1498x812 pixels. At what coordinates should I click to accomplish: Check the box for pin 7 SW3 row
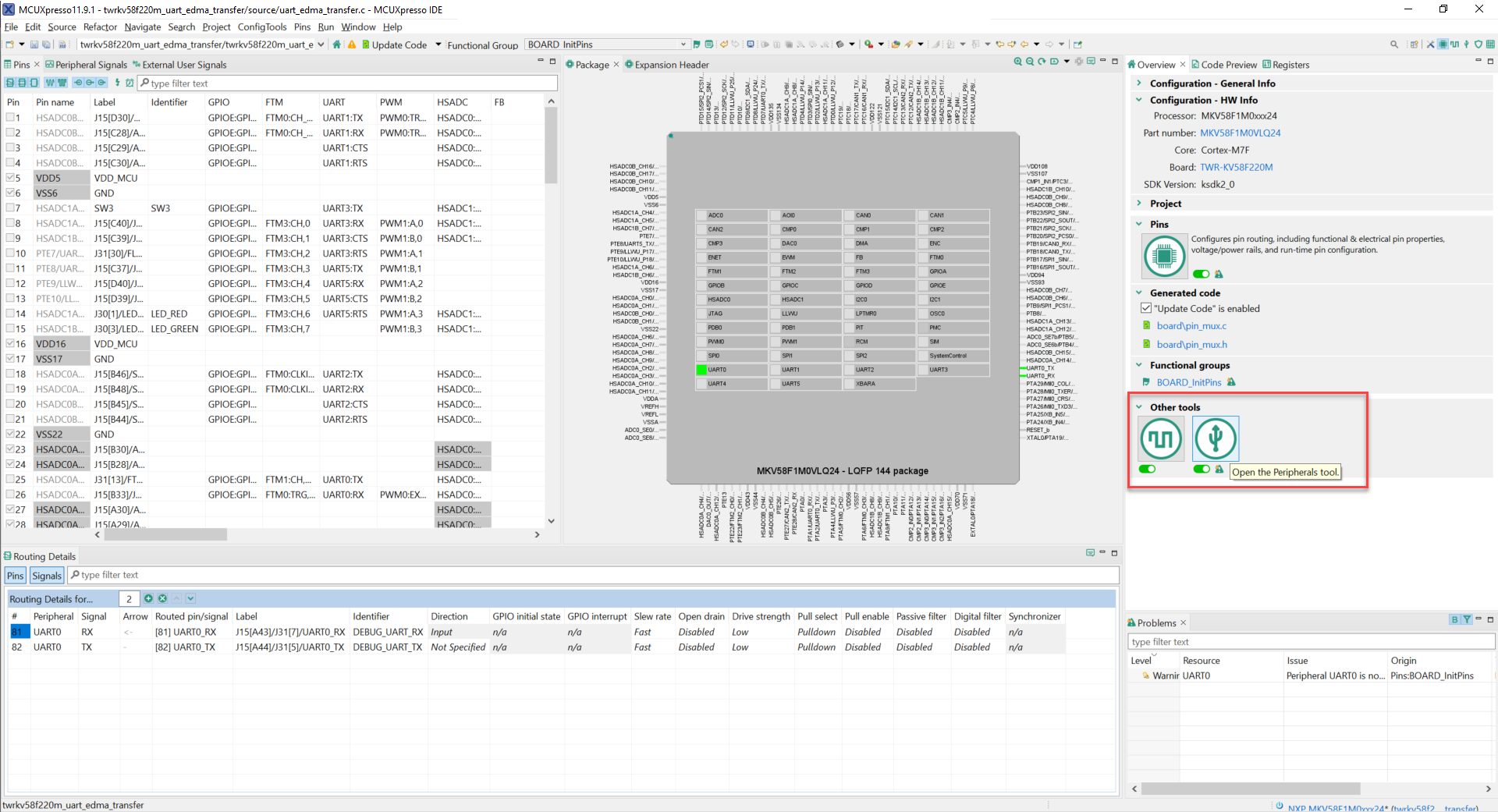tap(11, 208)
